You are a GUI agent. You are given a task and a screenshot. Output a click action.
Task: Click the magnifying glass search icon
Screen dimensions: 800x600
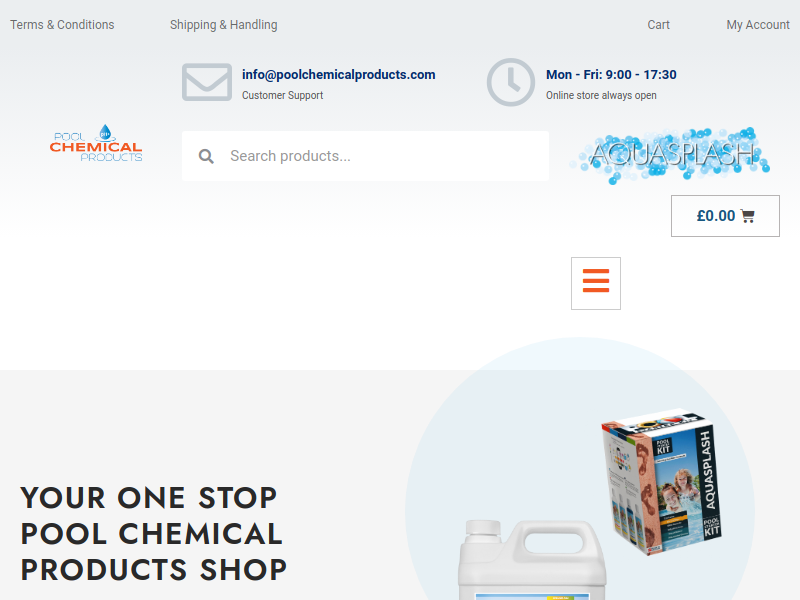[206, 156]
